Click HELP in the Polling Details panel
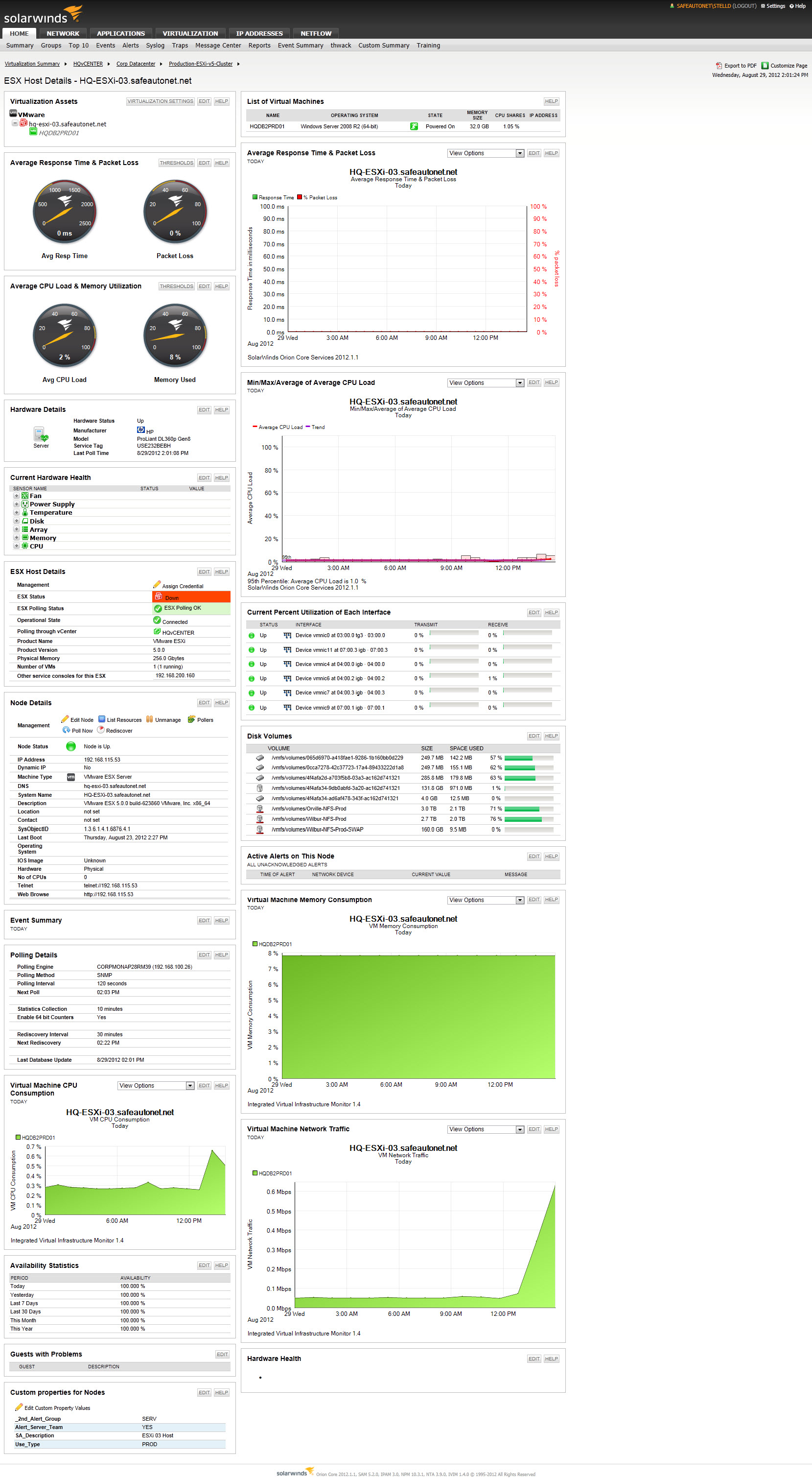The height and width of the screenshot is (1478, 812). 221,955
